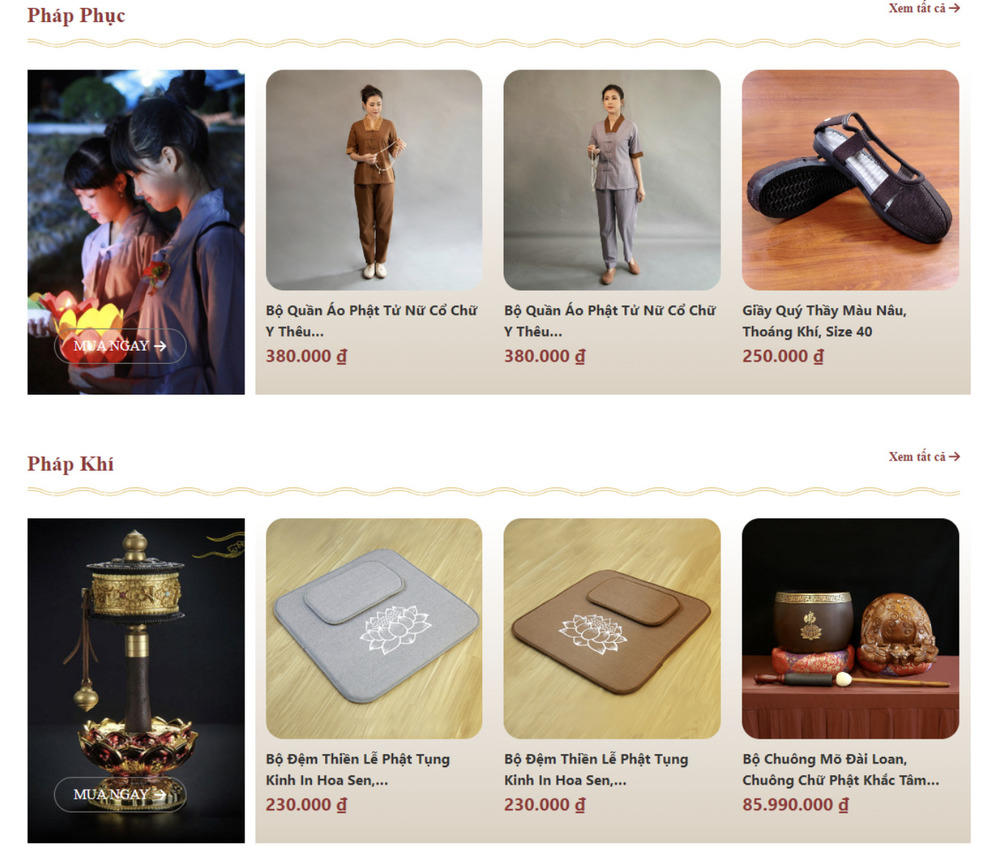Click MUA NGAY button on prayer wheel banner
The image size is (1000, 855).
(x=120, y=794)
